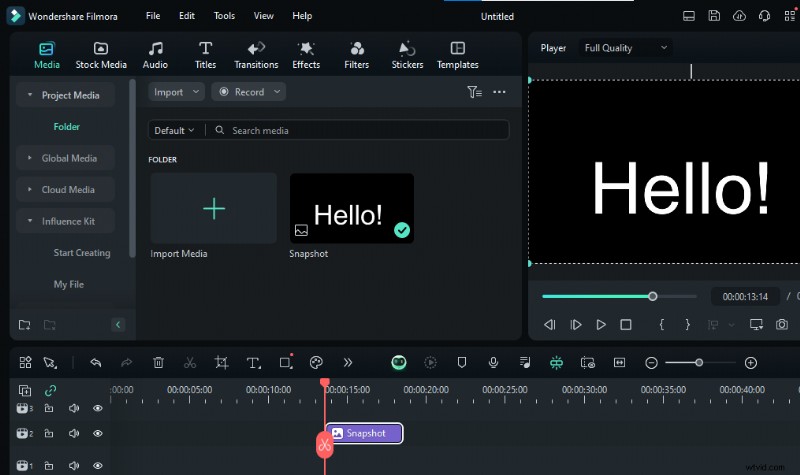The width and height of the screenshot is (800, 475).
Task: Open Start Creating under Influence Kit
Action: tap(82, 253)
